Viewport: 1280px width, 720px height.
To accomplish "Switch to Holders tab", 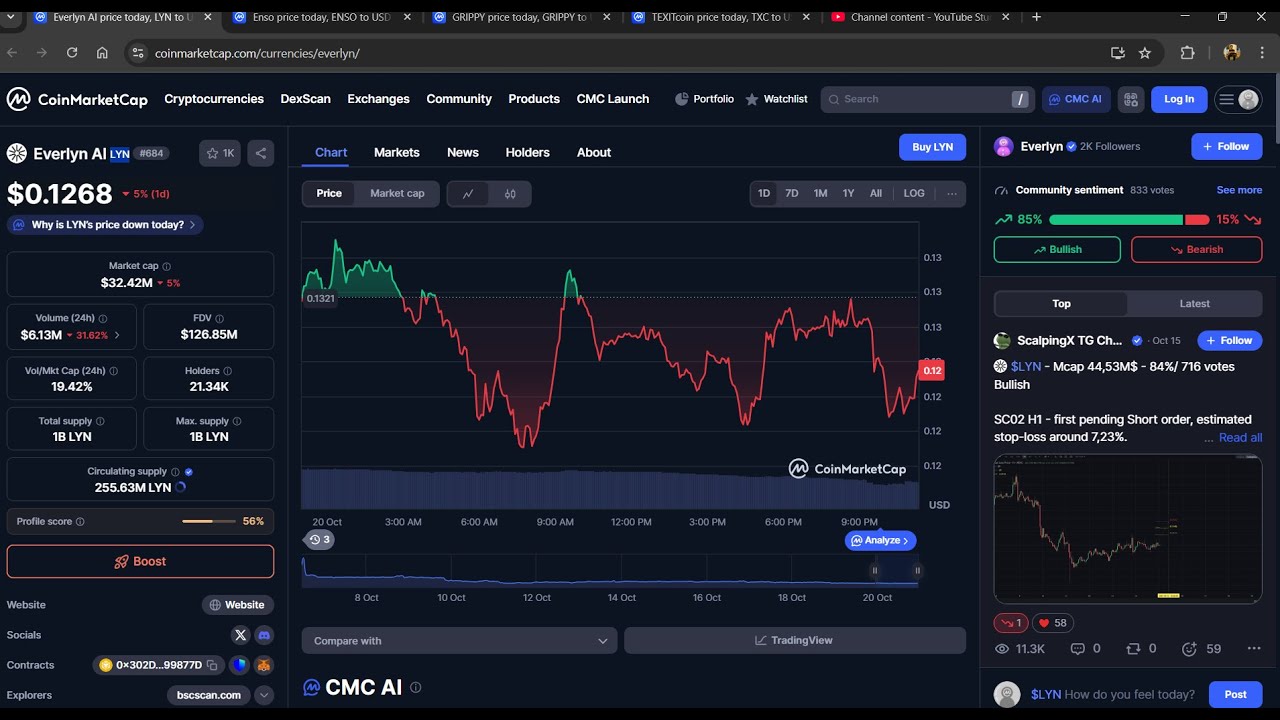I will 528,153.
